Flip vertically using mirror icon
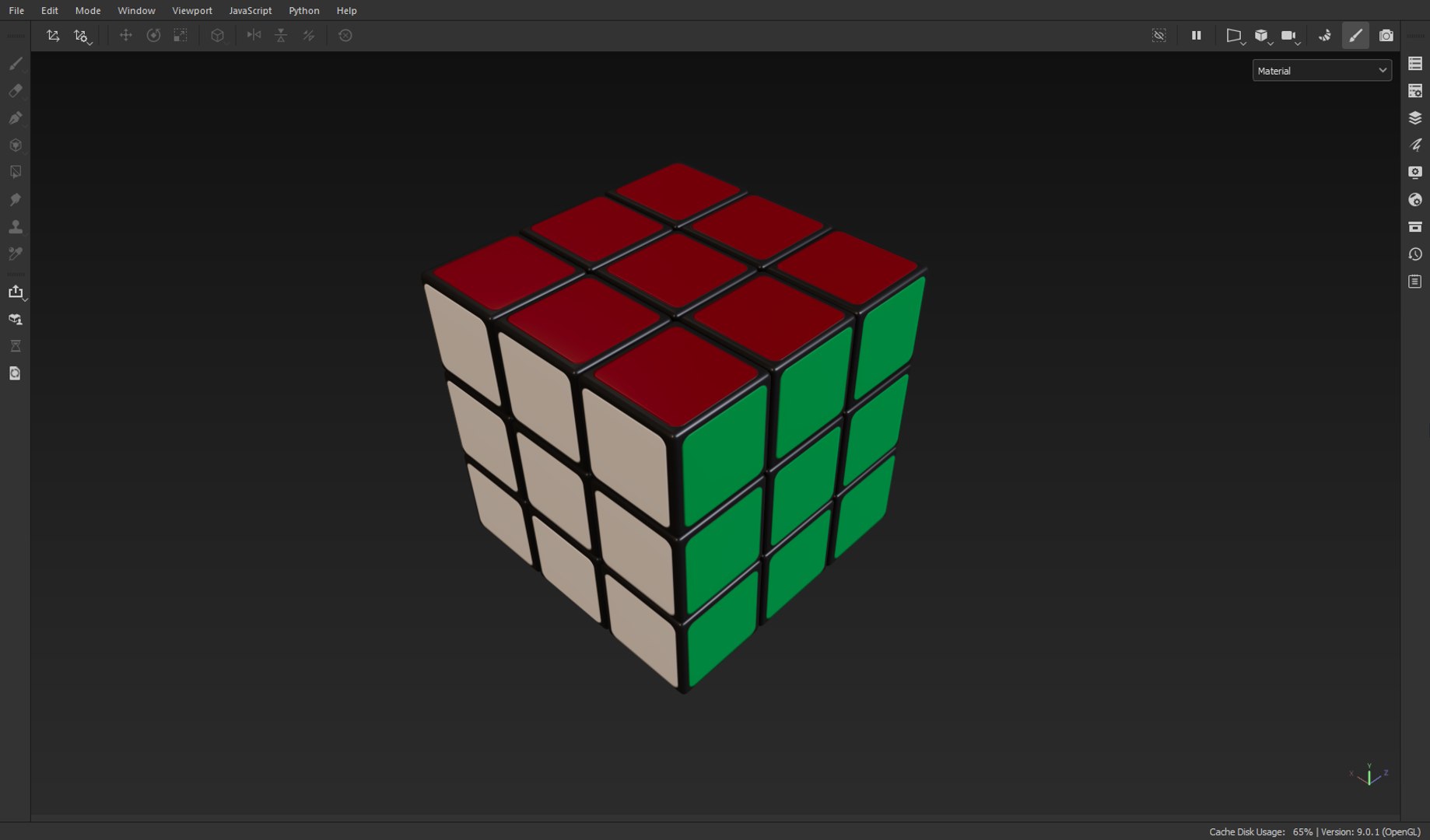Viewport: 1430px width, 840px height. [x=281, y=35]
